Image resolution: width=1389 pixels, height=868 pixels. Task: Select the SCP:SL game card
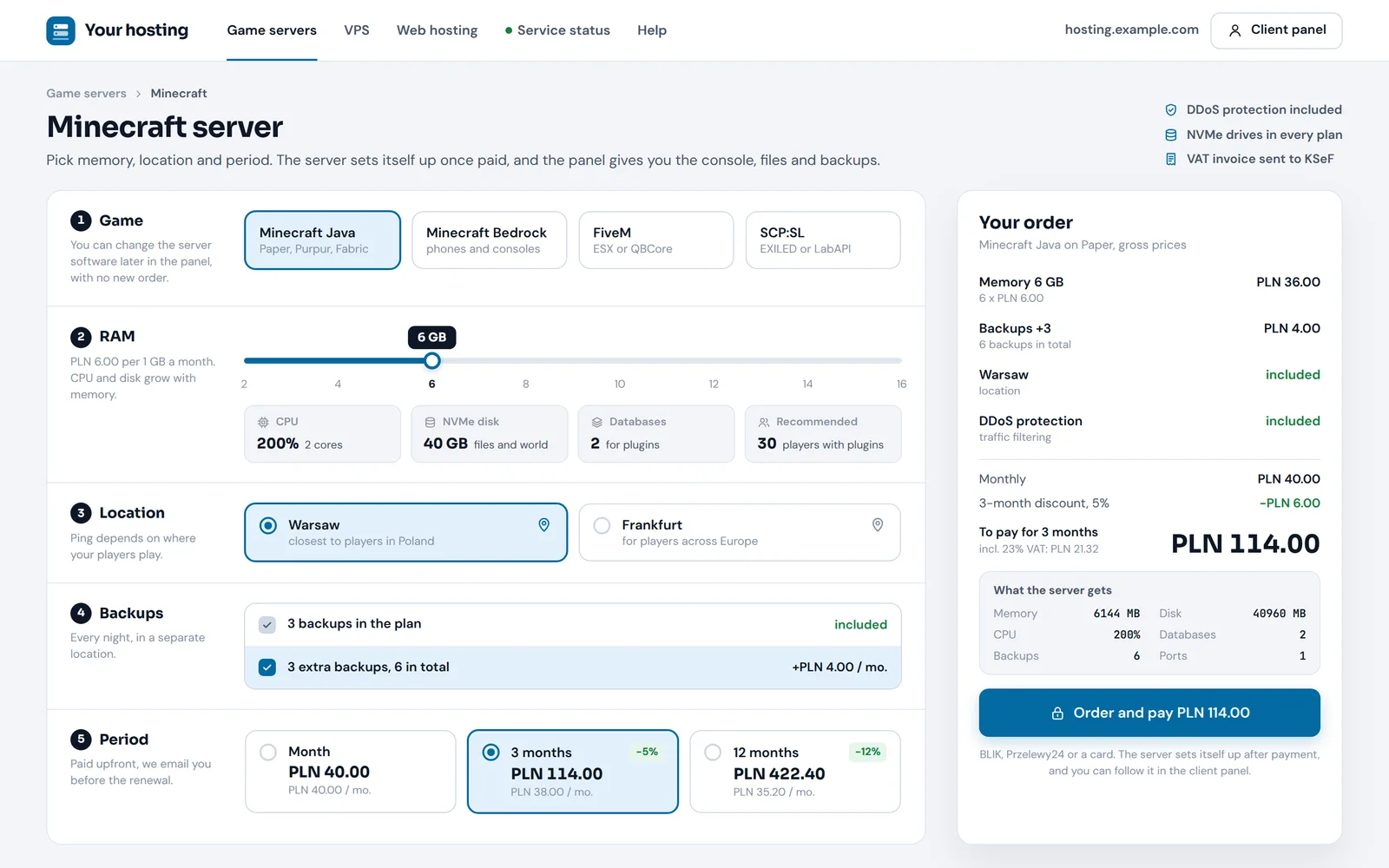click(x=823, y=240)
